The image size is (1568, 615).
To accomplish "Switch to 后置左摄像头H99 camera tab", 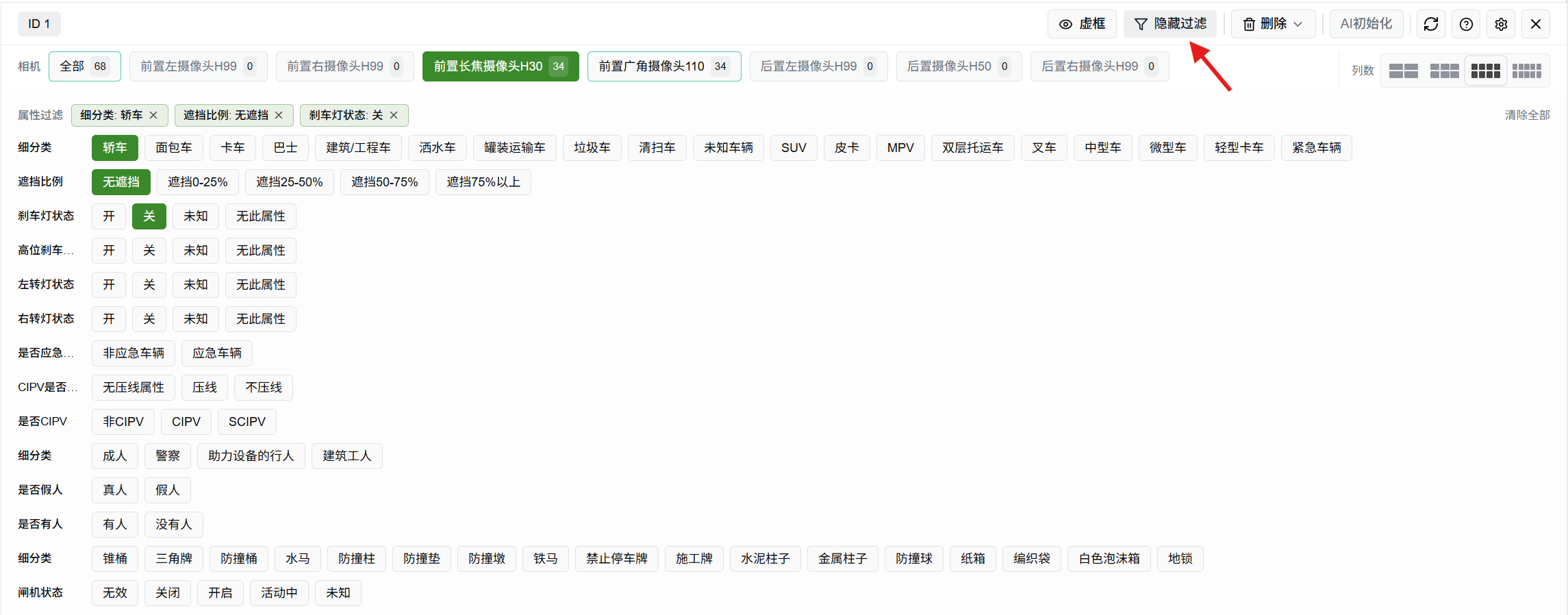I will (819, 66).
